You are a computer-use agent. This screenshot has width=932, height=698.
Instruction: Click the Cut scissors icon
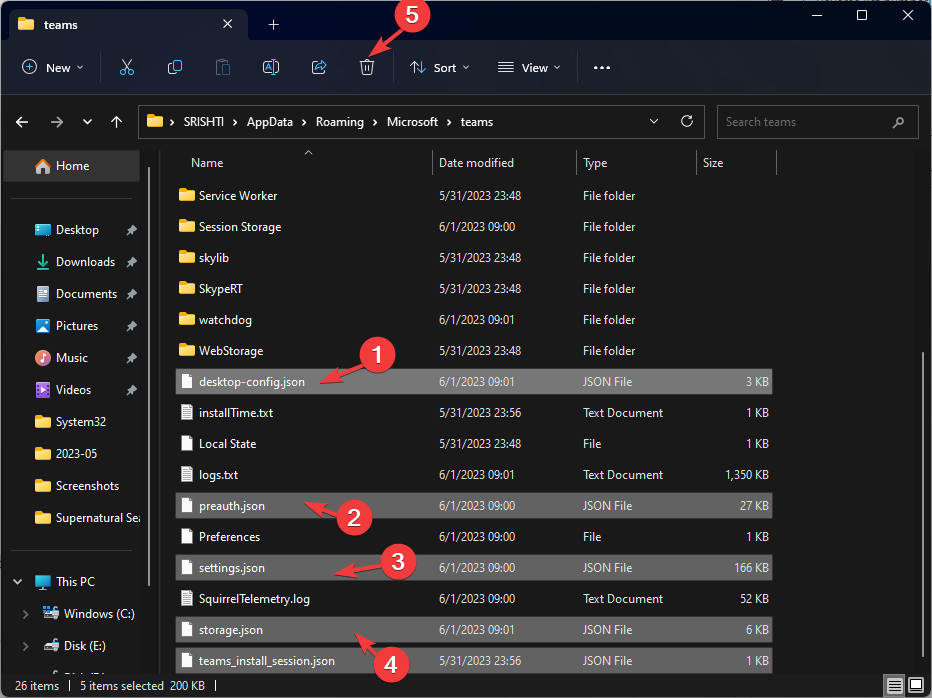[127, 67]
